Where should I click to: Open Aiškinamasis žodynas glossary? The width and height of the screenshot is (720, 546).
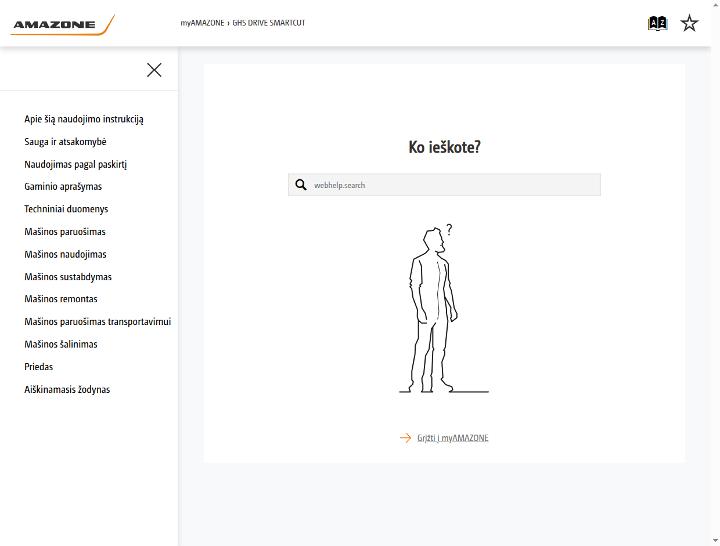pos(67,389)
